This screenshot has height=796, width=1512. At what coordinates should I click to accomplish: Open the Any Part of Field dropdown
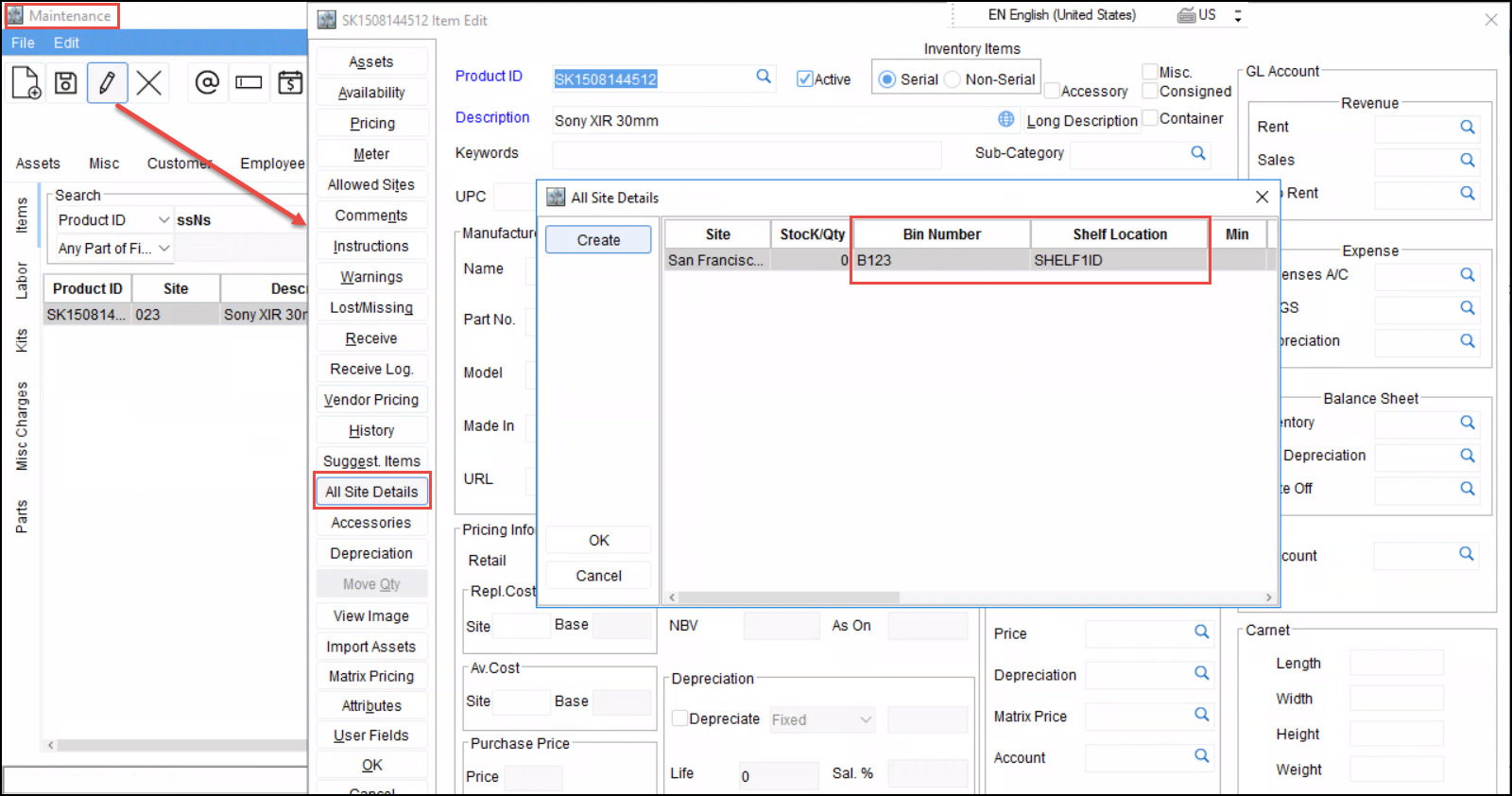click(x=163, y=249)
